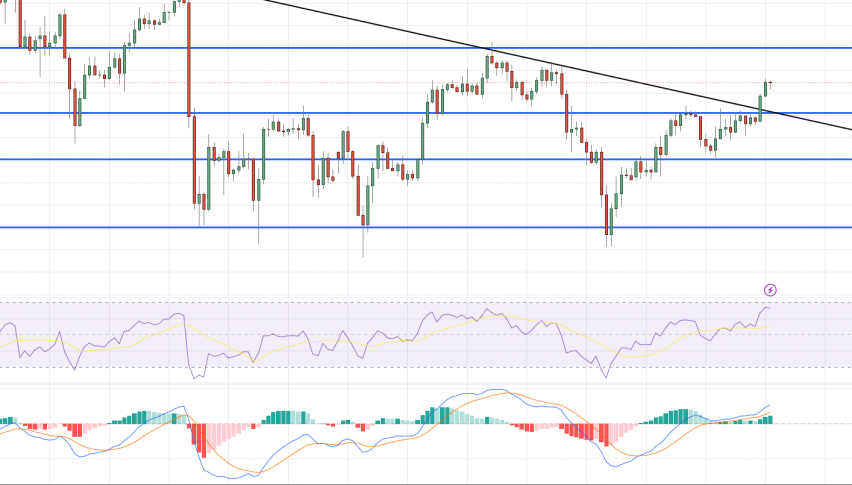Click the blue MACD line at its right end
Image resolution: width=852 pixels, height=485 pixels.
768,406
